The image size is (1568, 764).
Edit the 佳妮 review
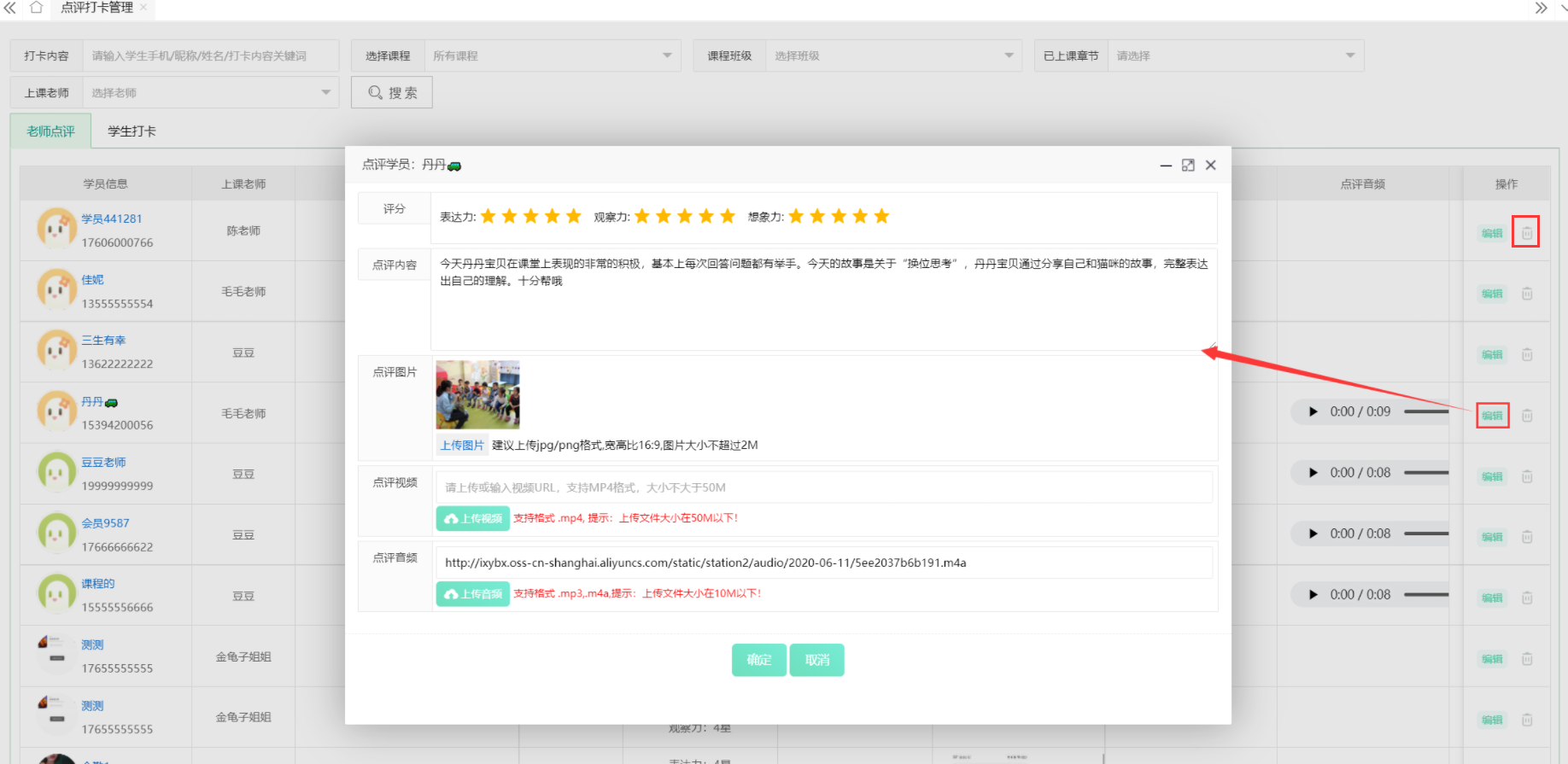1492,294
